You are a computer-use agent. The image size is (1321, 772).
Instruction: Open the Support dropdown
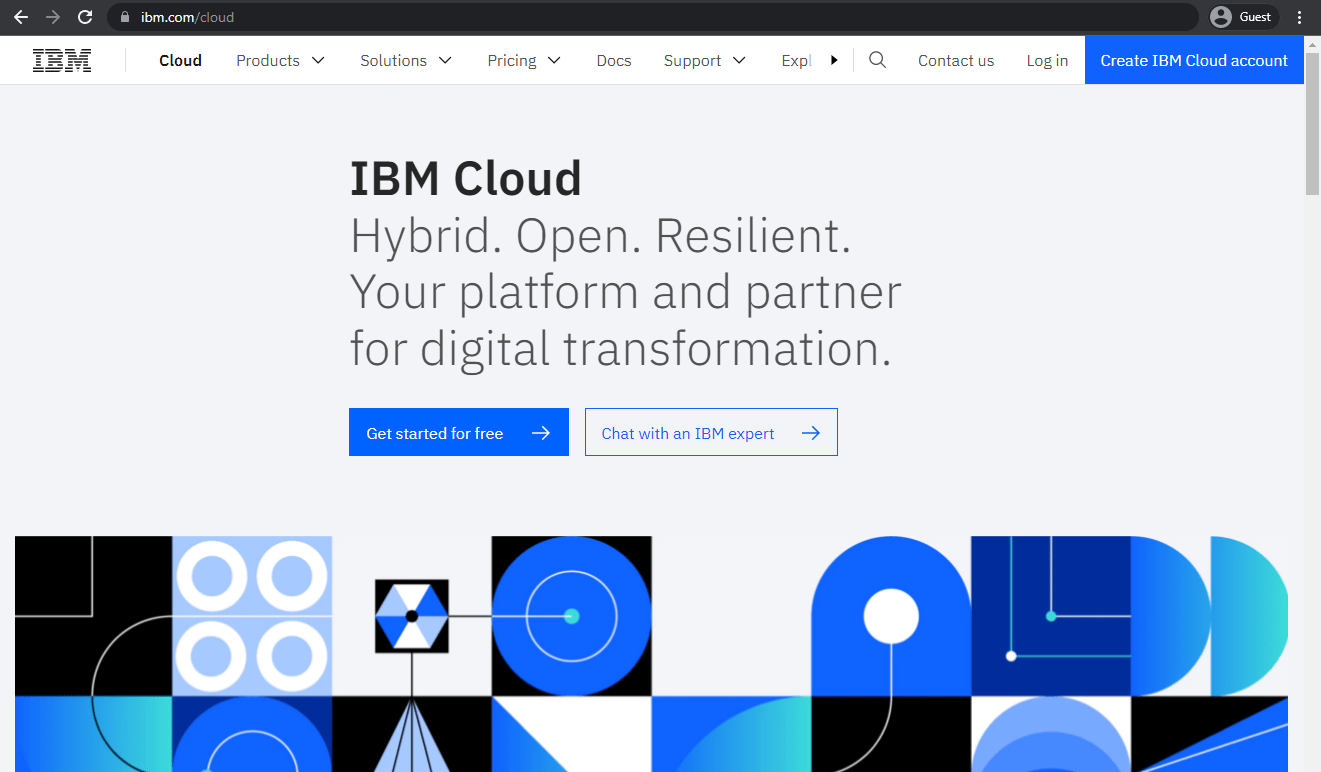click(x=705, y=60)
